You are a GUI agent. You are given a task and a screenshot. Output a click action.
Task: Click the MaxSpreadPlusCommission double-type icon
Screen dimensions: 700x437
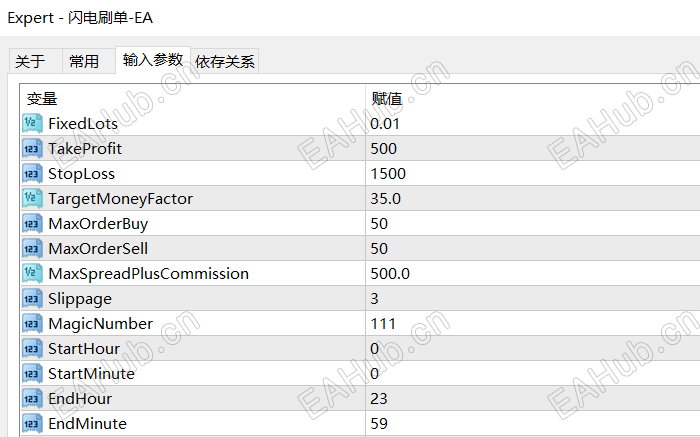tap(31, 274)
